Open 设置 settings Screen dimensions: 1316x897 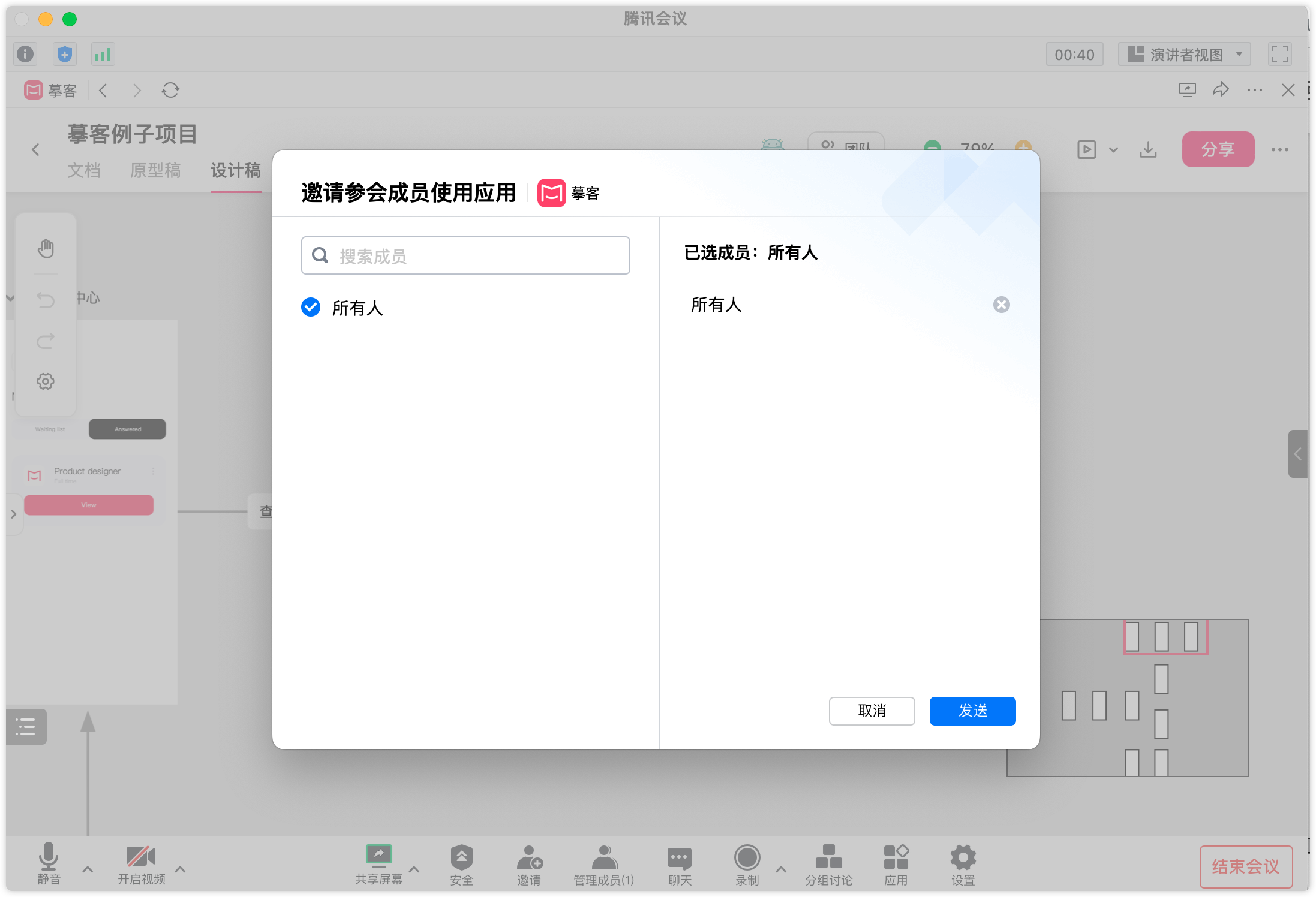coord(963,865)
